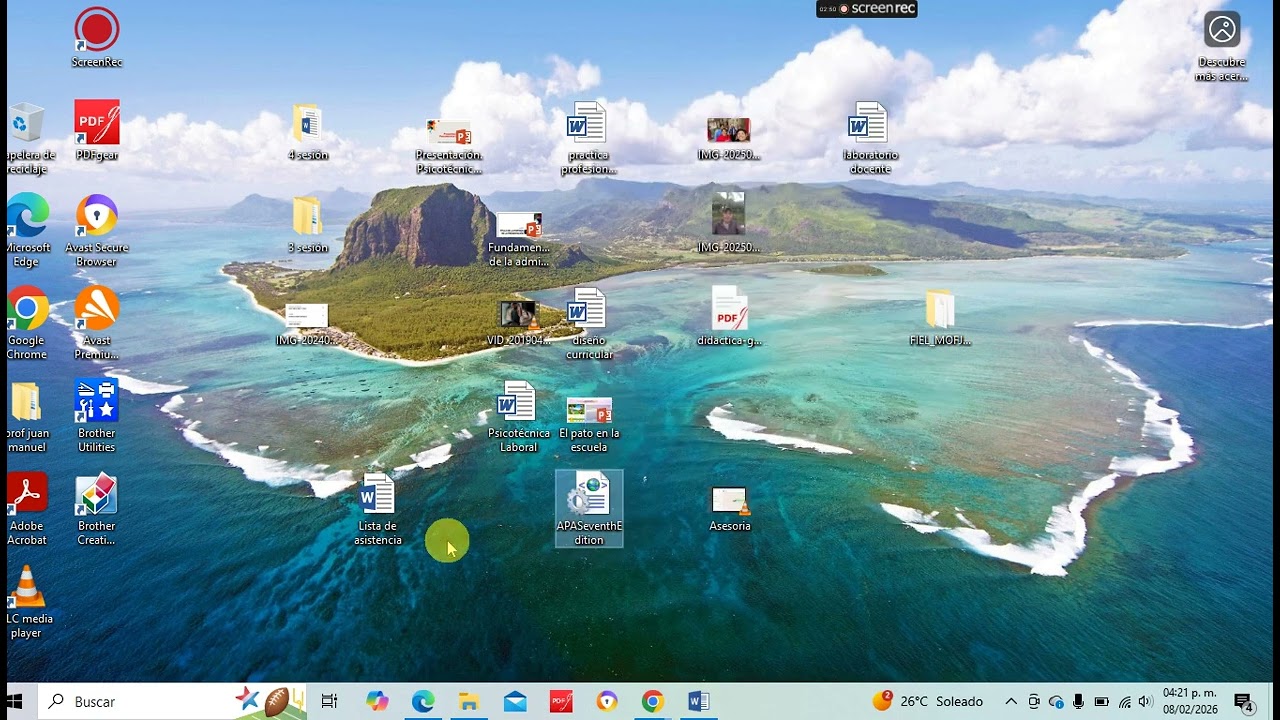Click the screenrec recording indicator overlay
1280x720 pixels.
point(866,8)
